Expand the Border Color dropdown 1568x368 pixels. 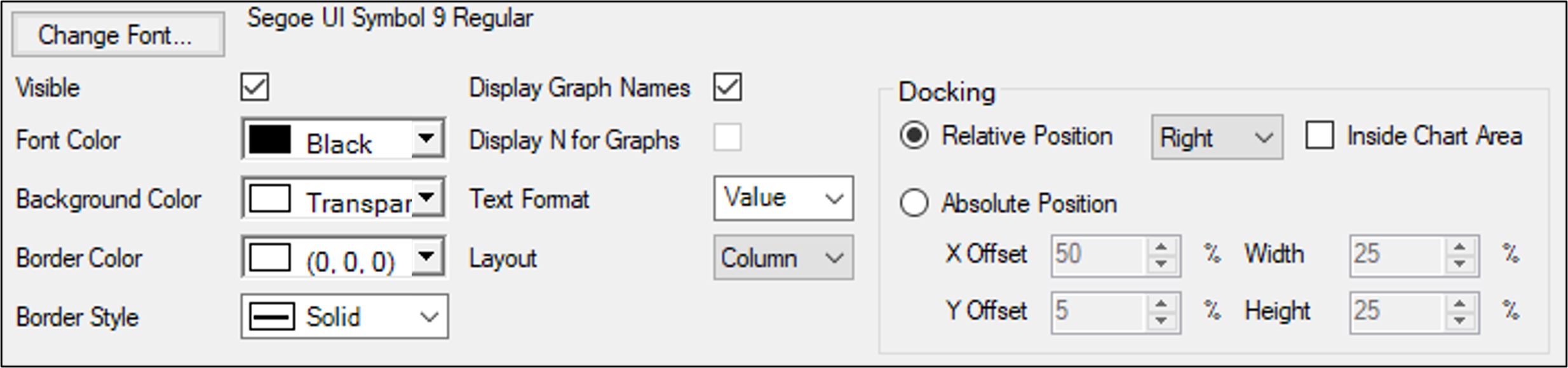coord(427,257)
